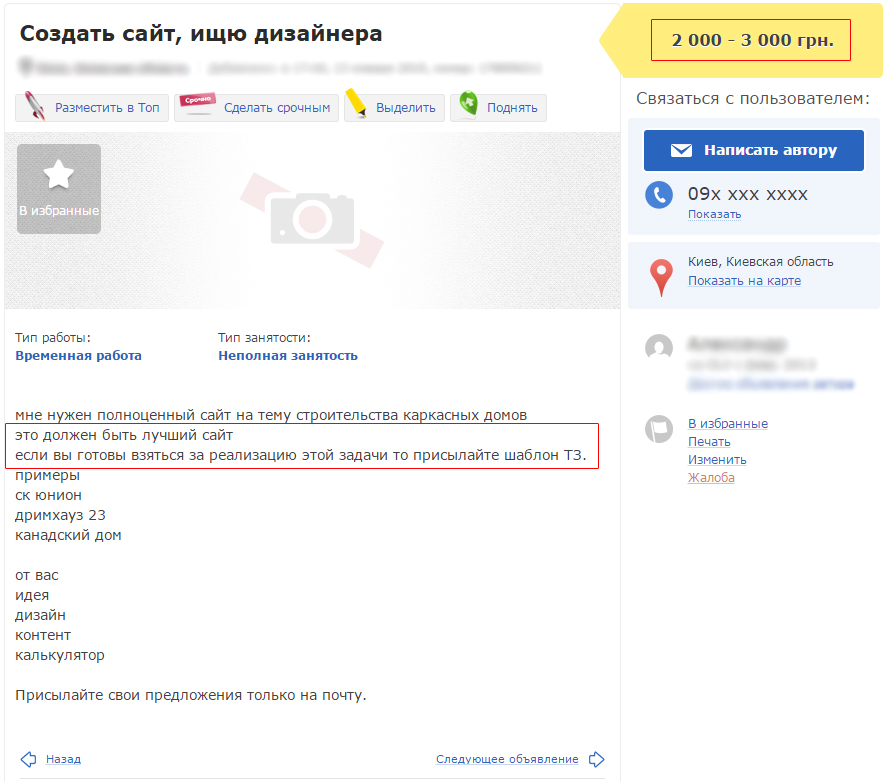Viewport: 892px width, 782px height.
Task: Click the 'Изменить' link
Action: pos(717,460)
